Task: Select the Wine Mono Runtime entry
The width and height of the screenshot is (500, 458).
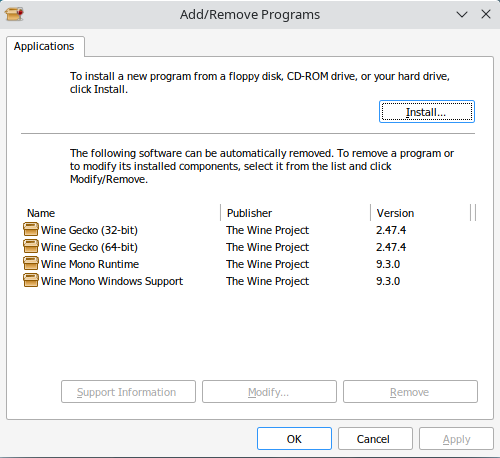Action: (90, 264)
